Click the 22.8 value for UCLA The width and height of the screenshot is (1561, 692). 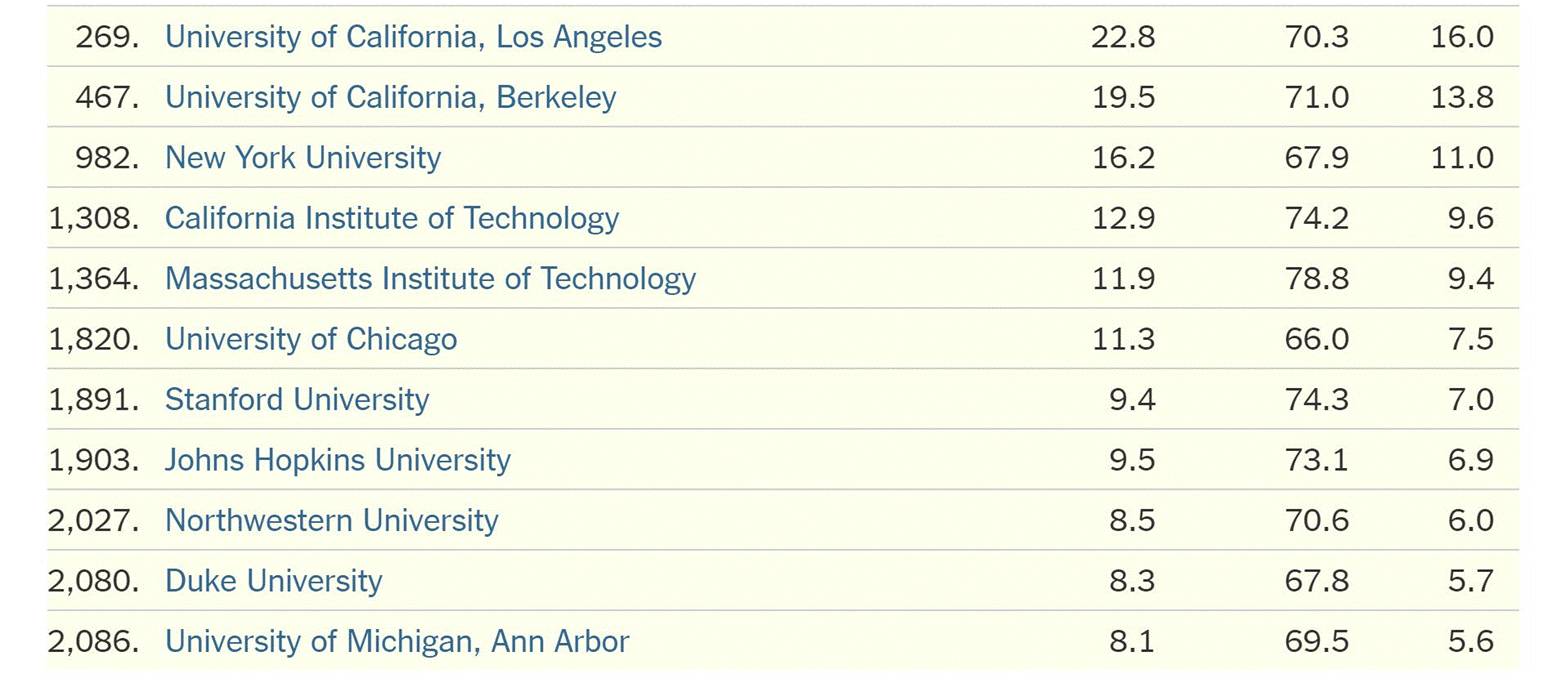pyautogui.click(x=1122, y=37)
